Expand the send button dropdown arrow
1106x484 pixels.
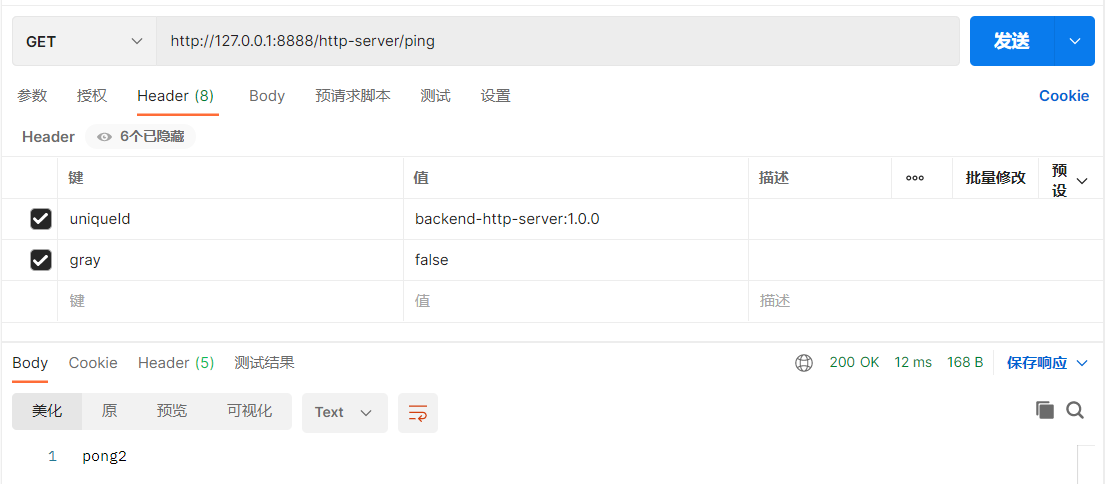[1075, 41]
